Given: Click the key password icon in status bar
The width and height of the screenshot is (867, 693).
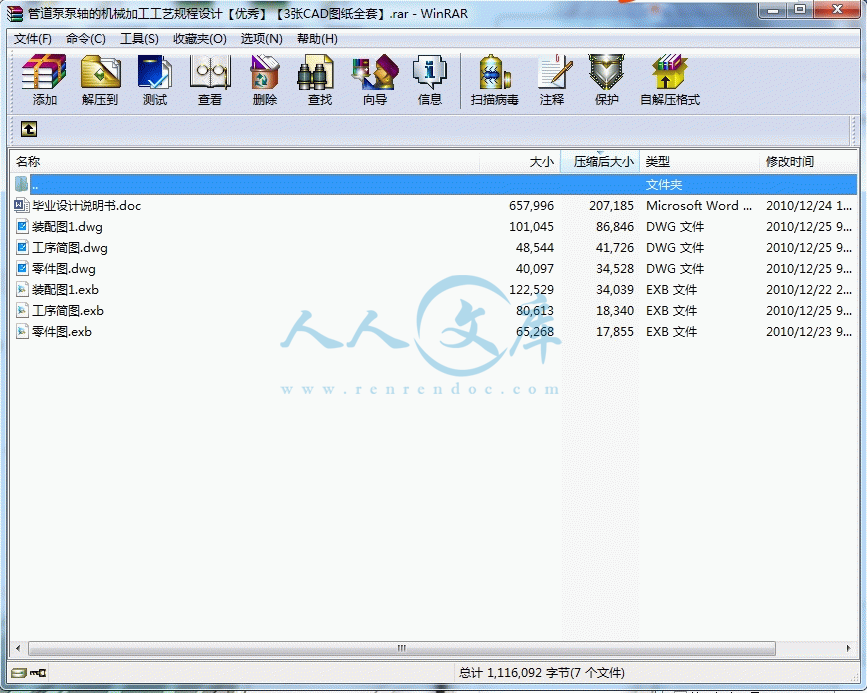Looking at the screenshot, I should 38,673.
